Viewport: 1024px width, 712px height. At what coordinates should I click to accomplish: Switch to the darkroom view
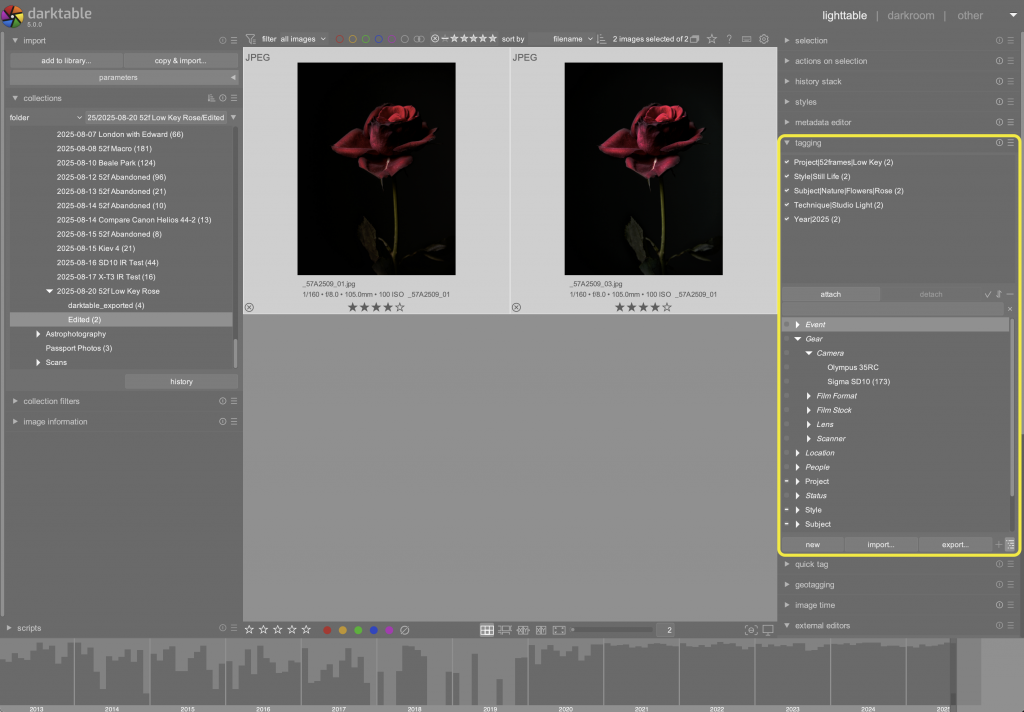(910, 16)
